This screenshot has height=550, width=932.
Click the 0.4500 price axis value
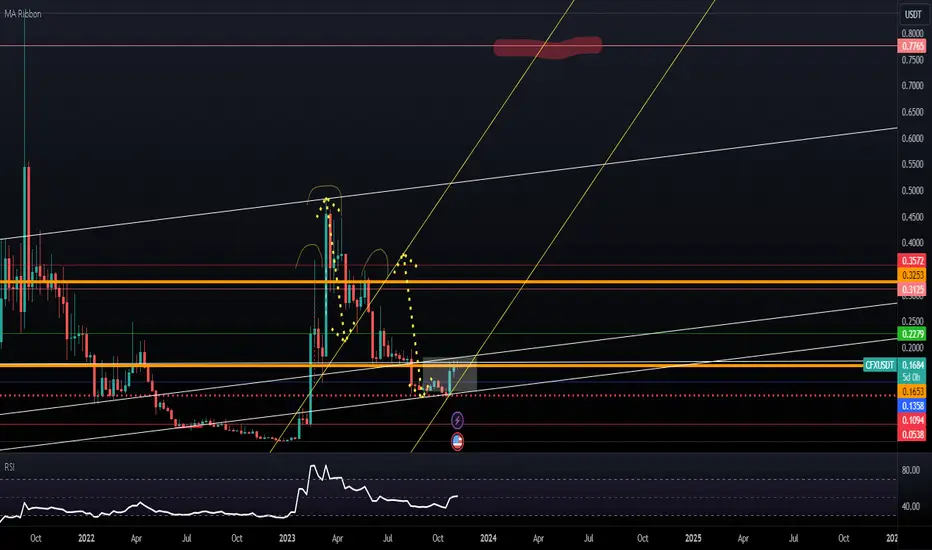pyautogui.click(x=912, y=216)
